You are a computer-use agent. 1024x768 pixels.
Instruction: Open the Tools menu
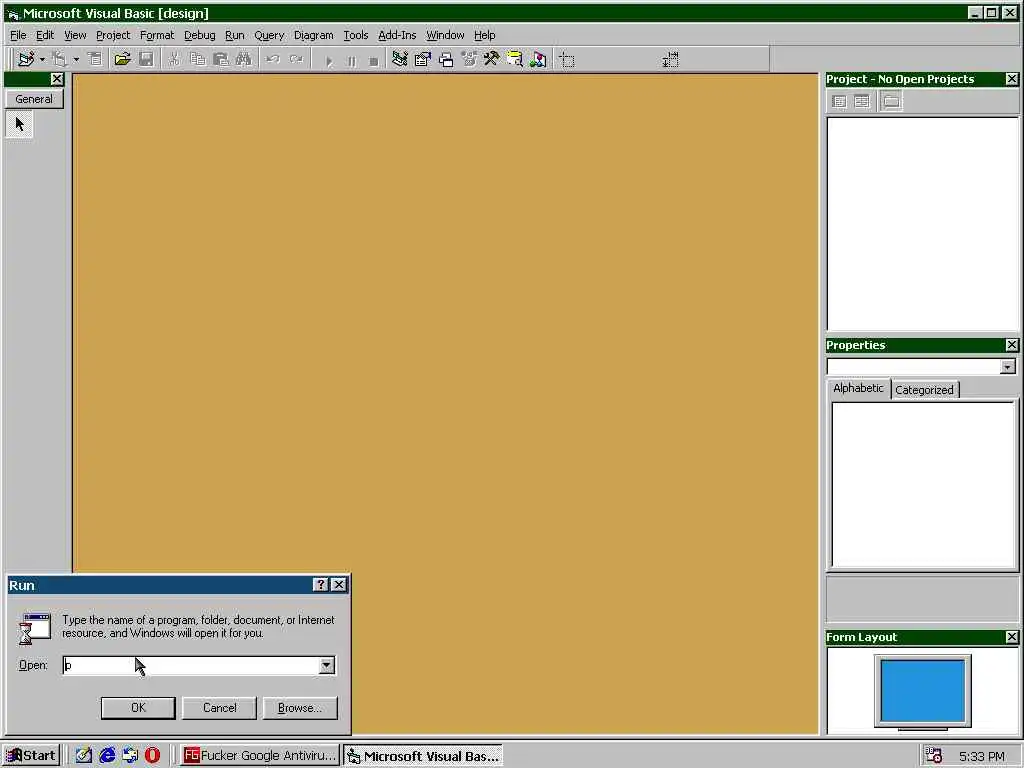pos(356,35)
